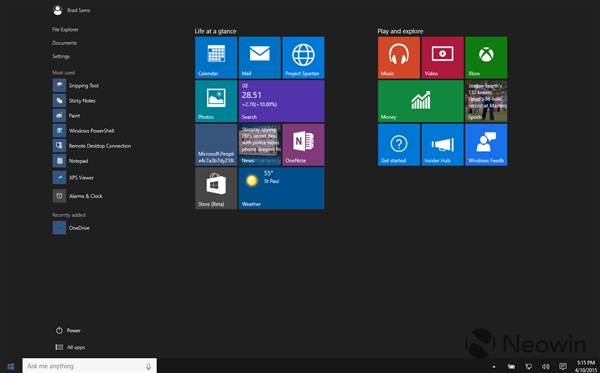The height and width of the screenshot is (373, 600).
Task: Open the volume speaker icon
Action: pyautogui.click(x=546, y=366)
